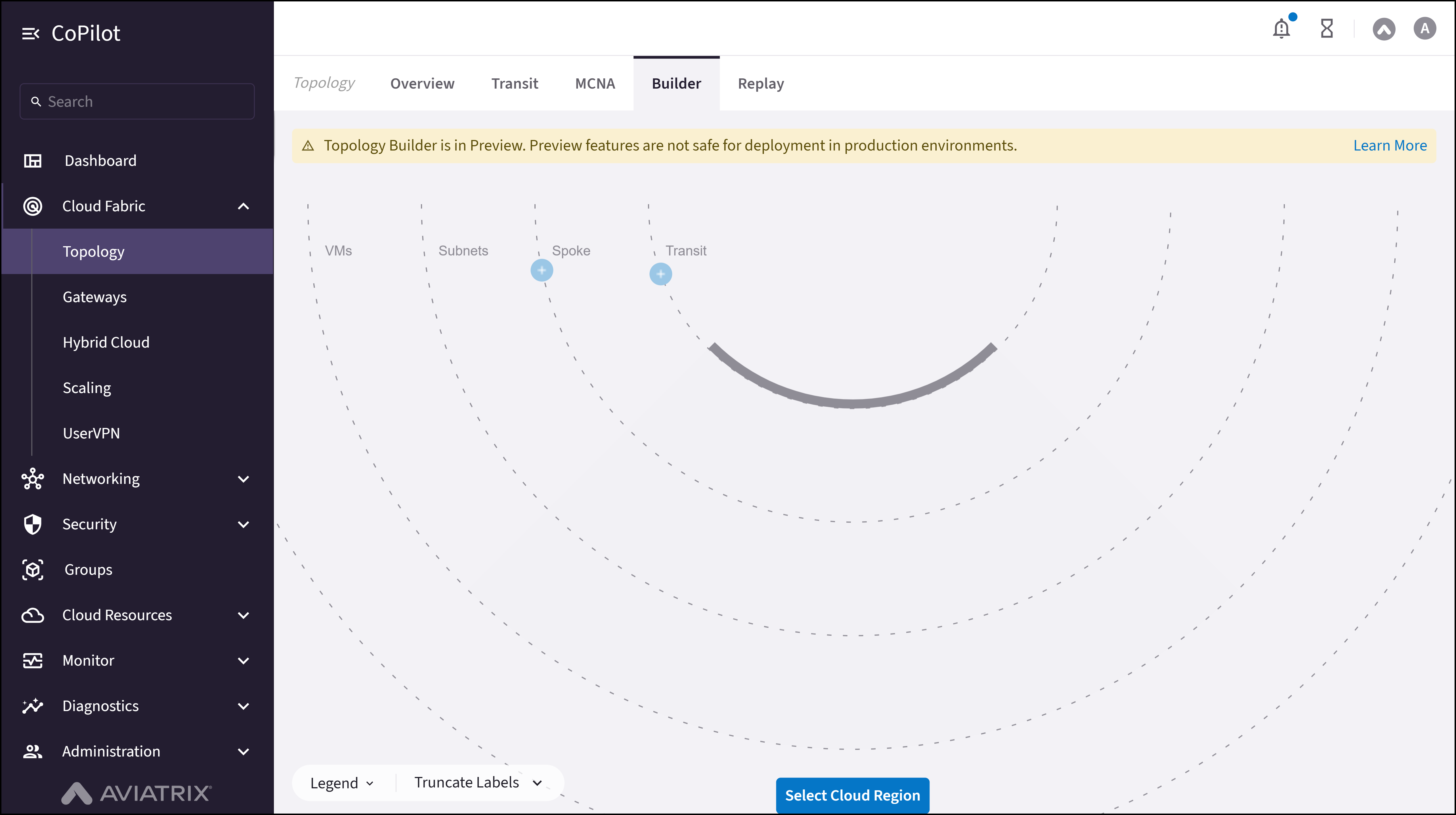This screenshot has width=1456, height=815.
Task: Open the user avatar A menu
Action: coord(1424,28)
